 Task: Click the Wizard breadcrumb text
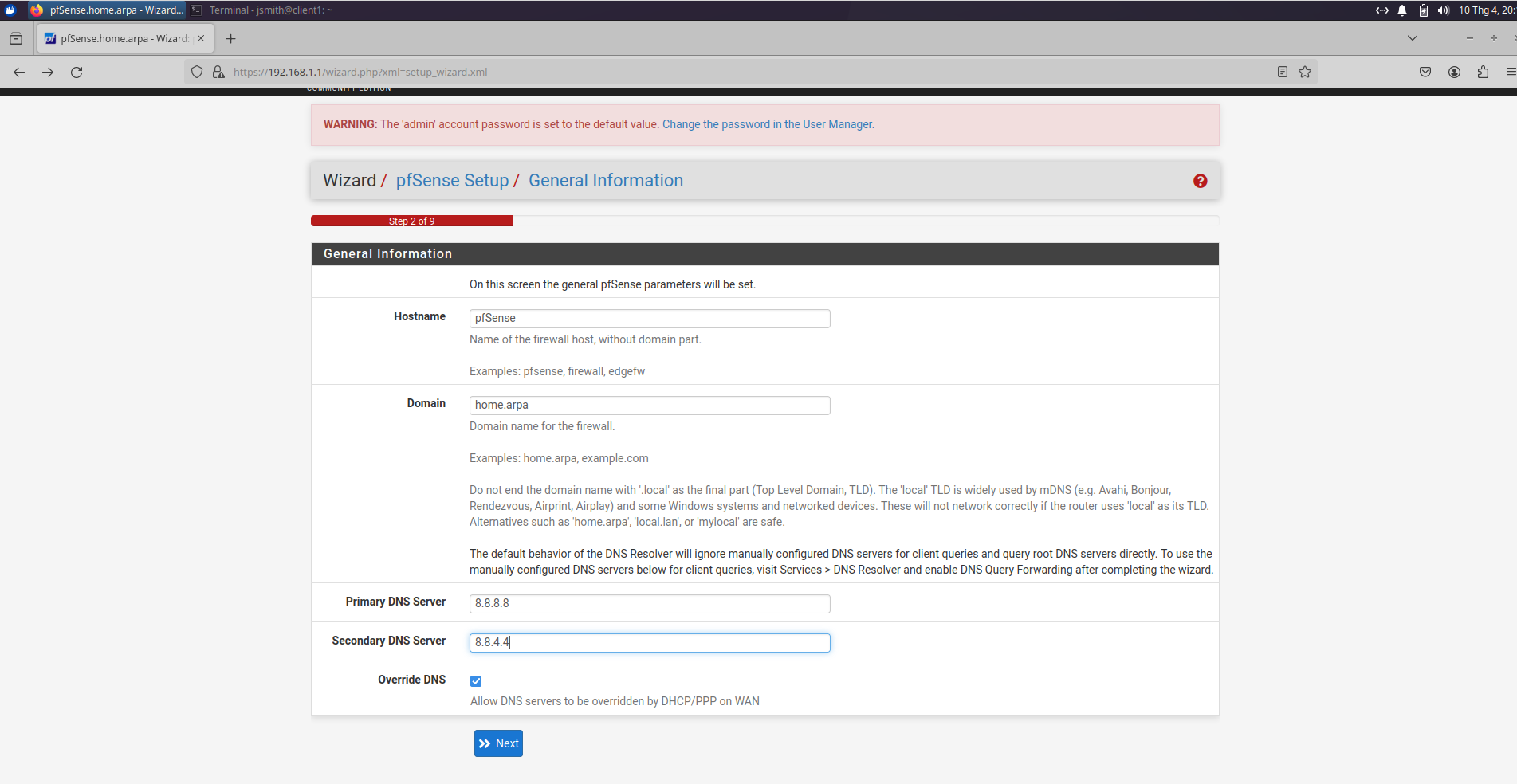(349, 181)
